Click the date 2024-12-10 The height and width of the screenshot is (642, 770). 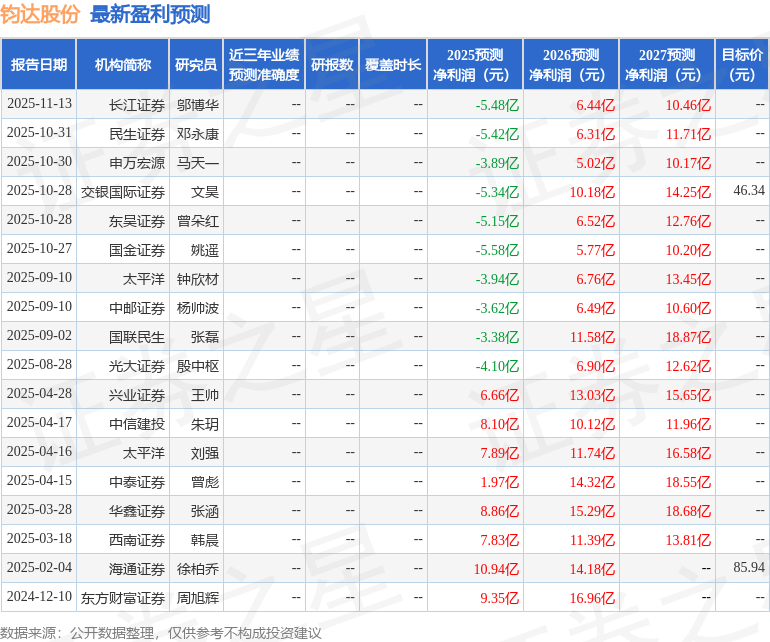[39, 596]
